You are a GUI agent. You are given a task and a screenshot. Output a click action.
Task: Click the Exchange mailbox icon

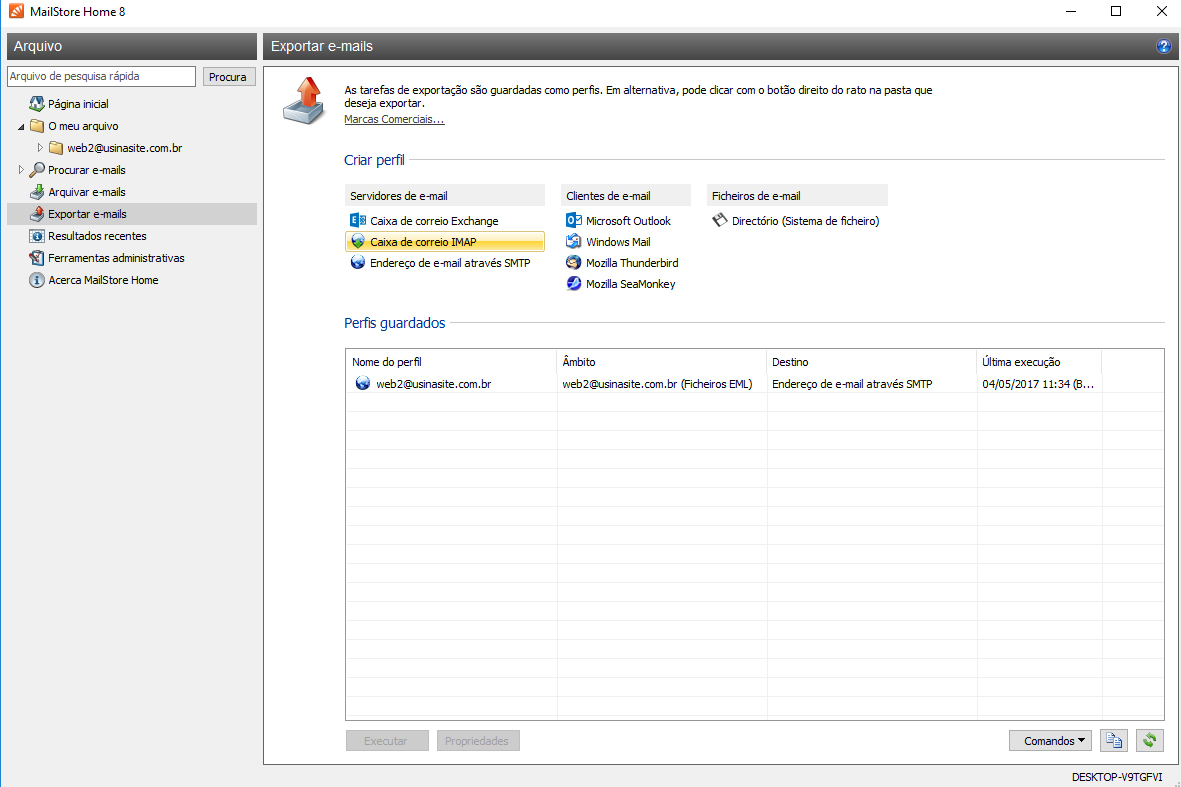[358, 221]
